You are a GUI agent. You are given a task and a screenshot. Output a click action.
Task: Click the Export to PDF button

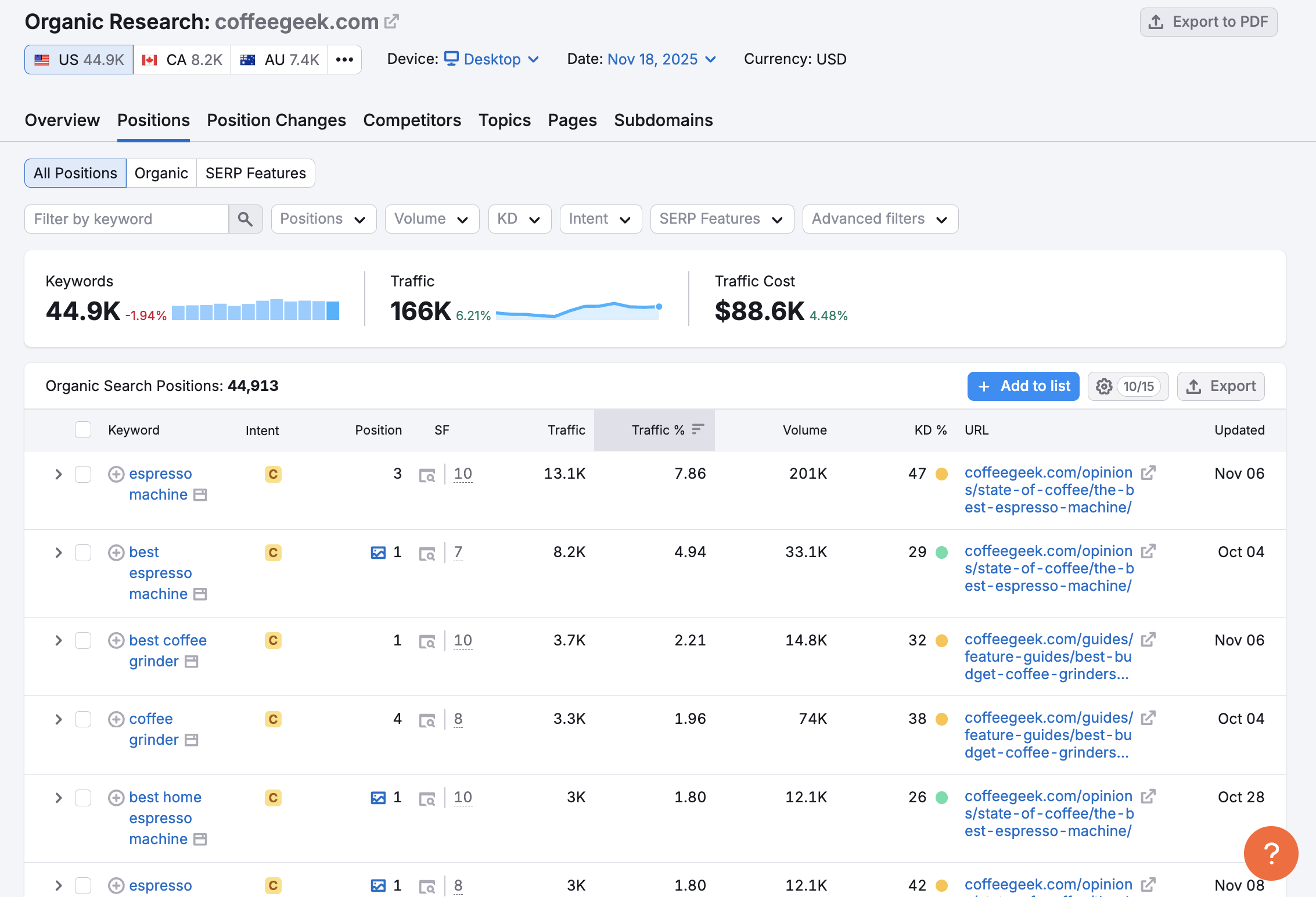coord(1208,22)
